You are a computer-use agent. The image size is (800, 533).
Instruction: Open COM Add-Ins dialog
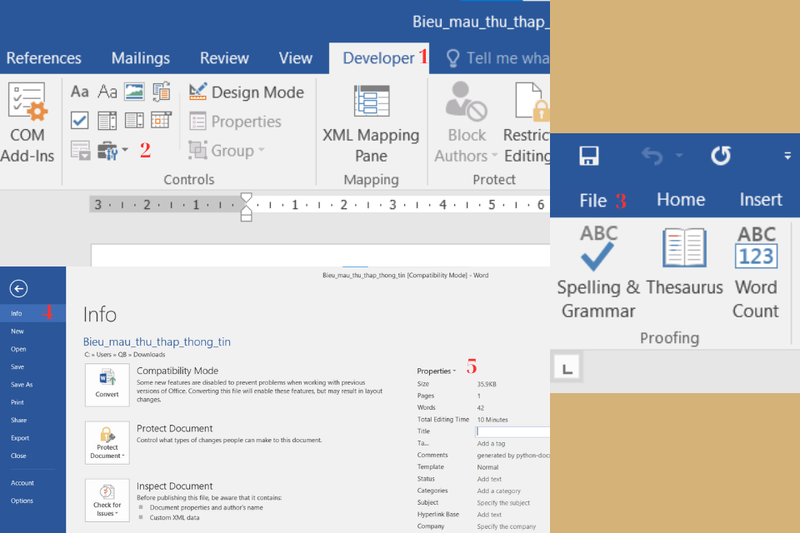pyautogui.click(x=27, y=122)
